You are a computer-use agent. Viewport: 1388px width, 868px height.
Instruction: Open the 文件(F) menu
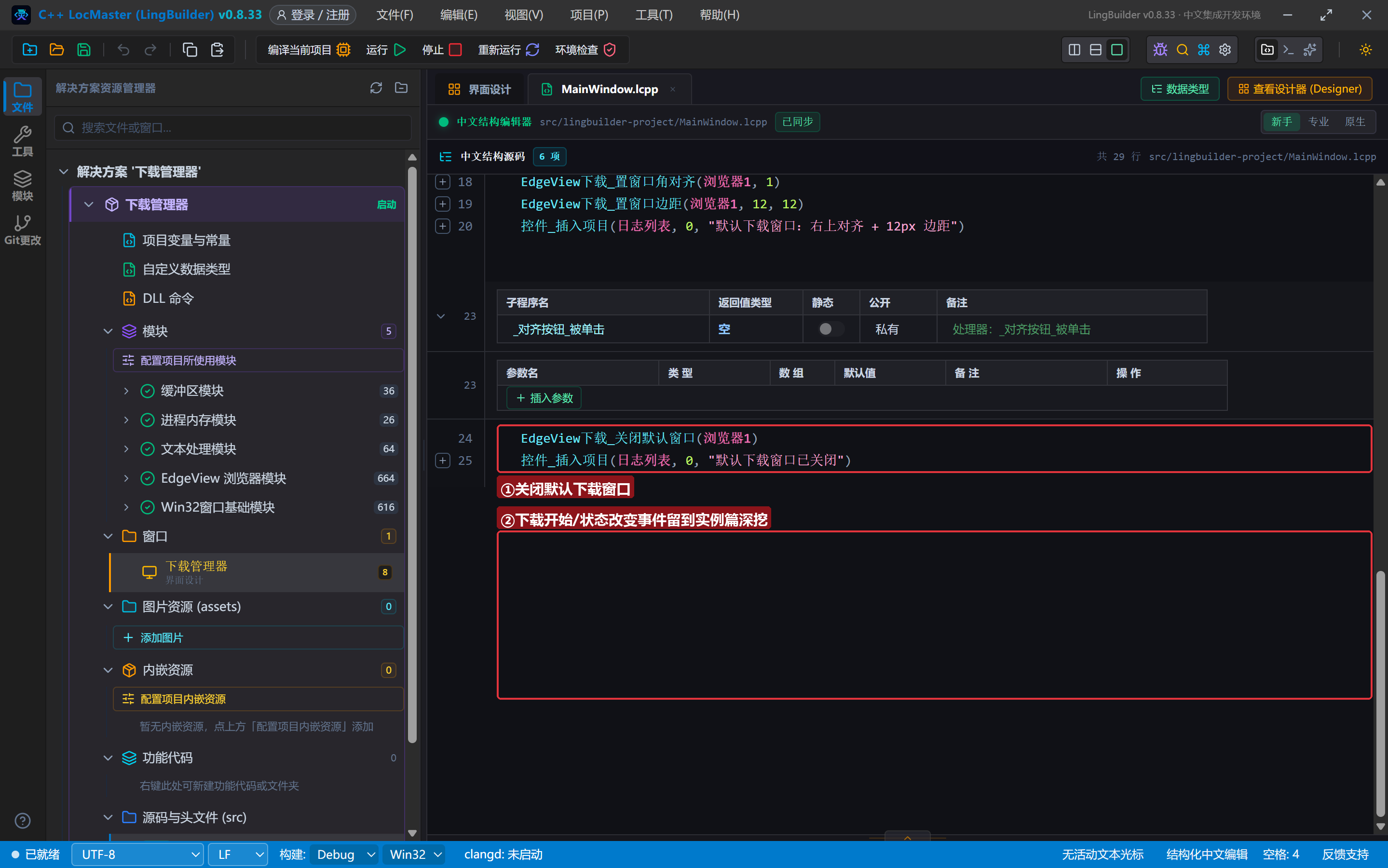(395, 15)
